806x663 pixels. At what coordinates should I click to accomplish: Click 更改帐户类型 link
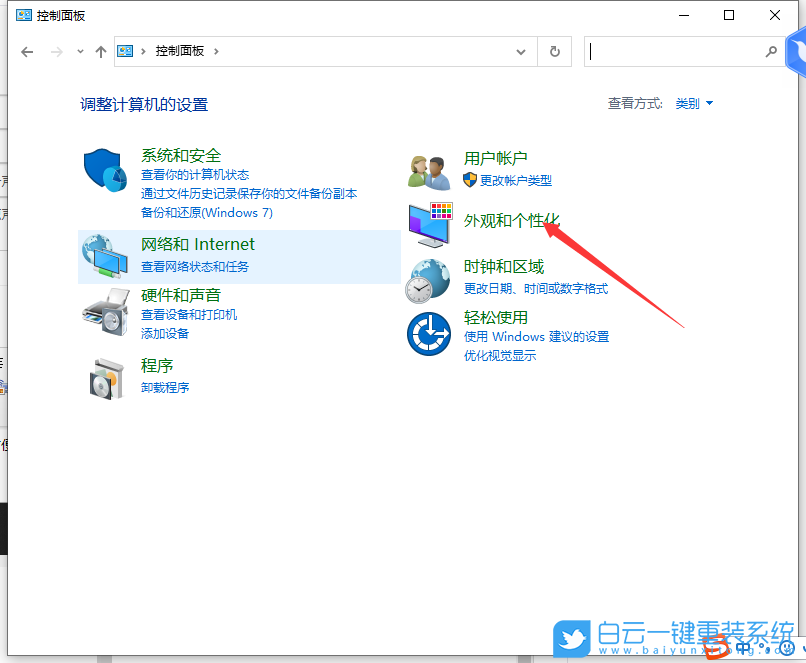coord(519,179)
